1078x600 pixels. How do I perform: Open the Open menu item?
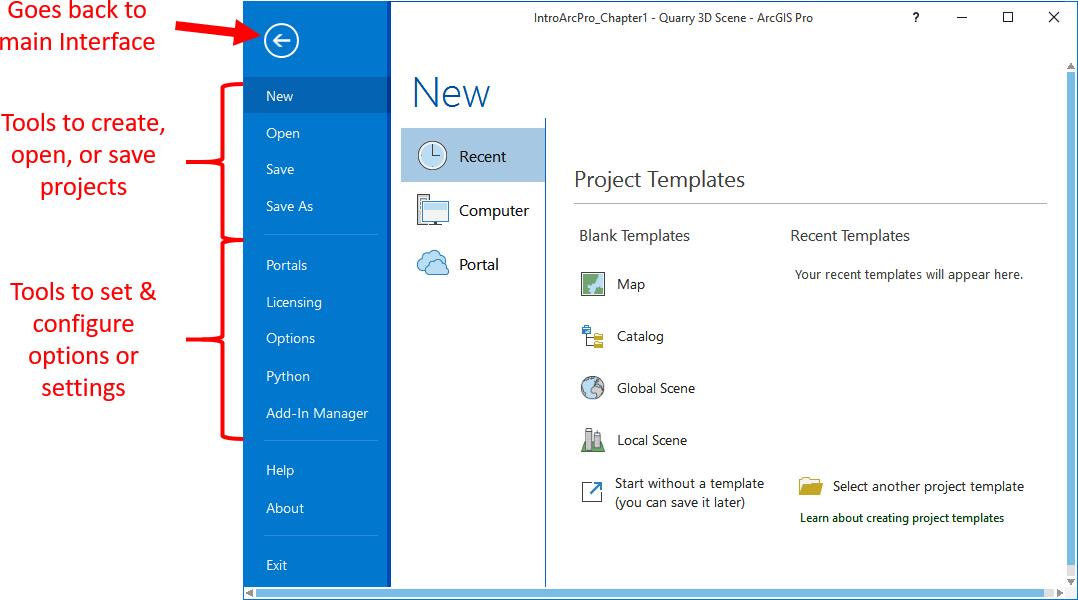coord(283,134)
